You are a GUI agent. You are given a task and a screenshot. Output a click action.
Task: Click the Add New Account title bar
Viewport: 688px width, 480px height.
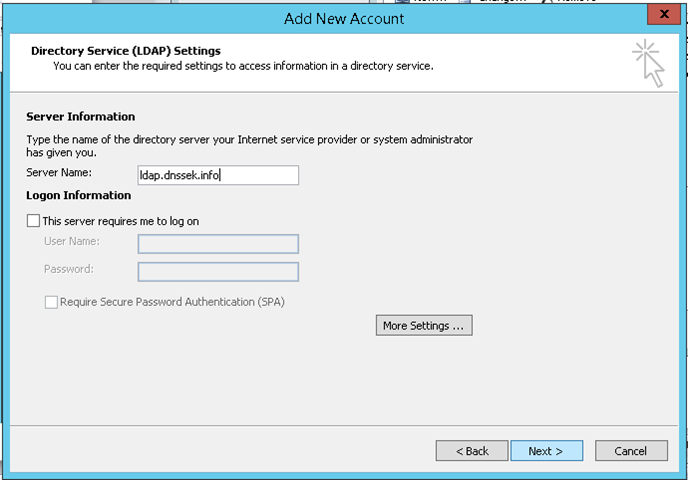tap(344, 18)
